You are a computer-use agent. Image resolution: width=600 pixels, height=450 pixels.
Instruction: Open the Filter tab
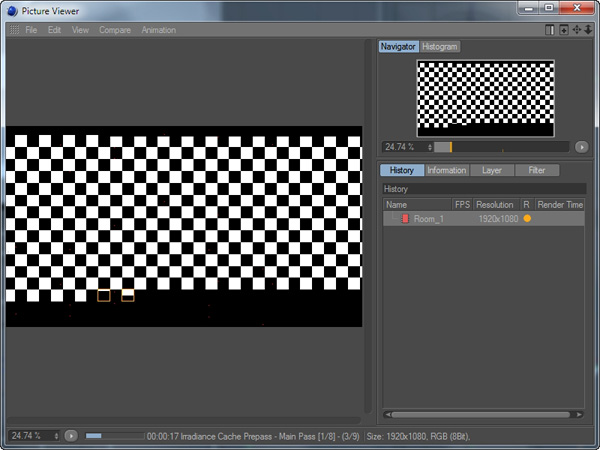pyautogui.click(x=537, y=171)
